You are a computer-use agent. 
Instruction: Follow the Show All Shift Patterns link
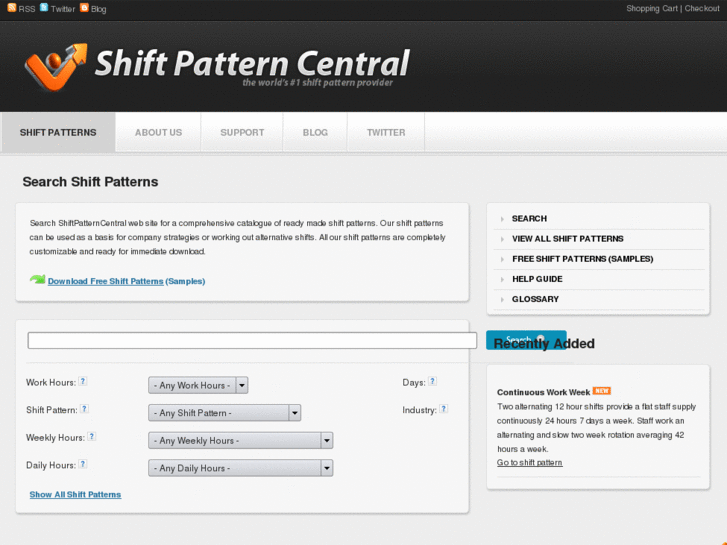click(x=75, y=495)
